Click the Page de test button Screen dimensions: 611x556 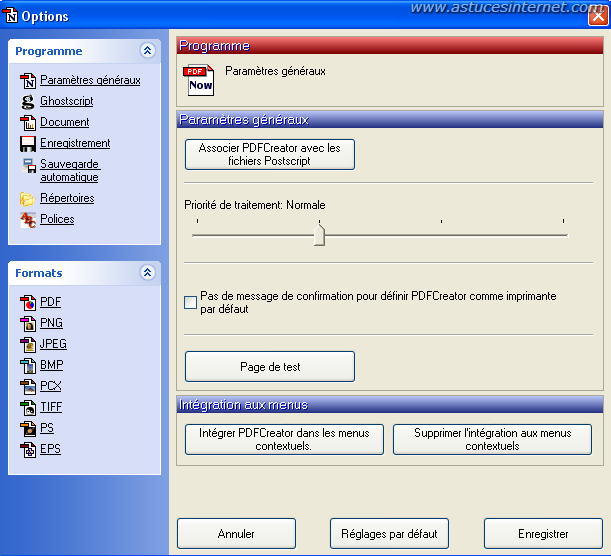[x=270, y=367]
